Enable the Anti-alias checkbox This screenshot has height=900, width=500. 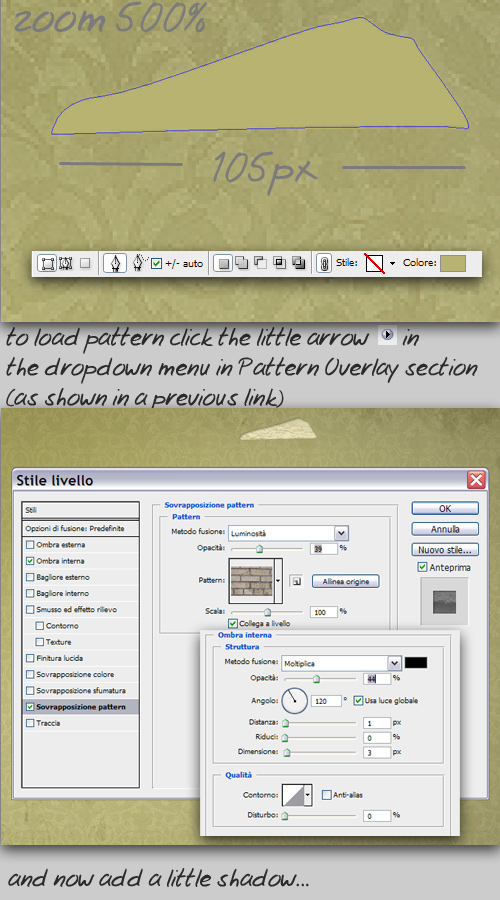327,795
